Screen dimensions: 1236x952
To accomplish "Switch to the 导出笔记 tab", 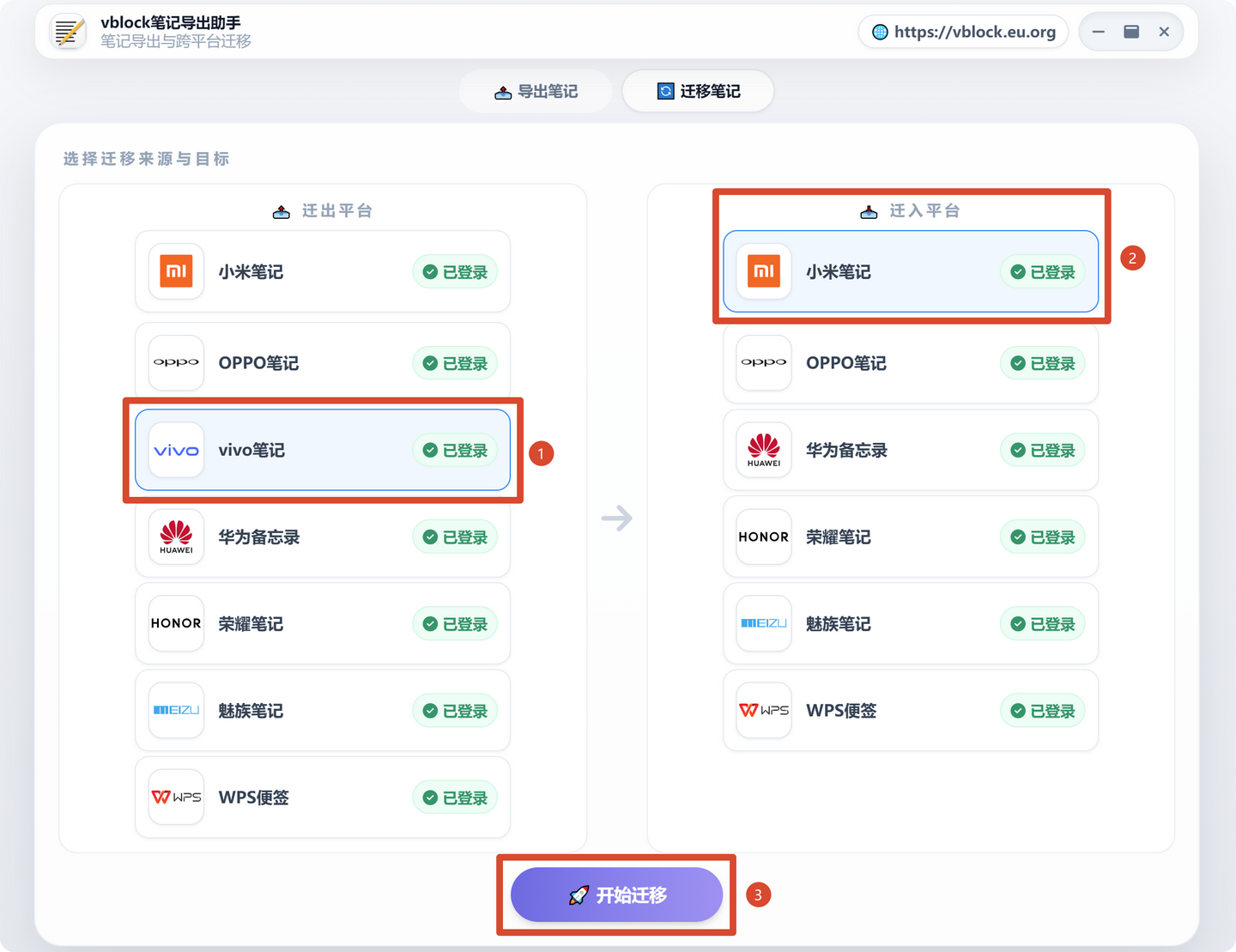I will [x=536, y=91].
